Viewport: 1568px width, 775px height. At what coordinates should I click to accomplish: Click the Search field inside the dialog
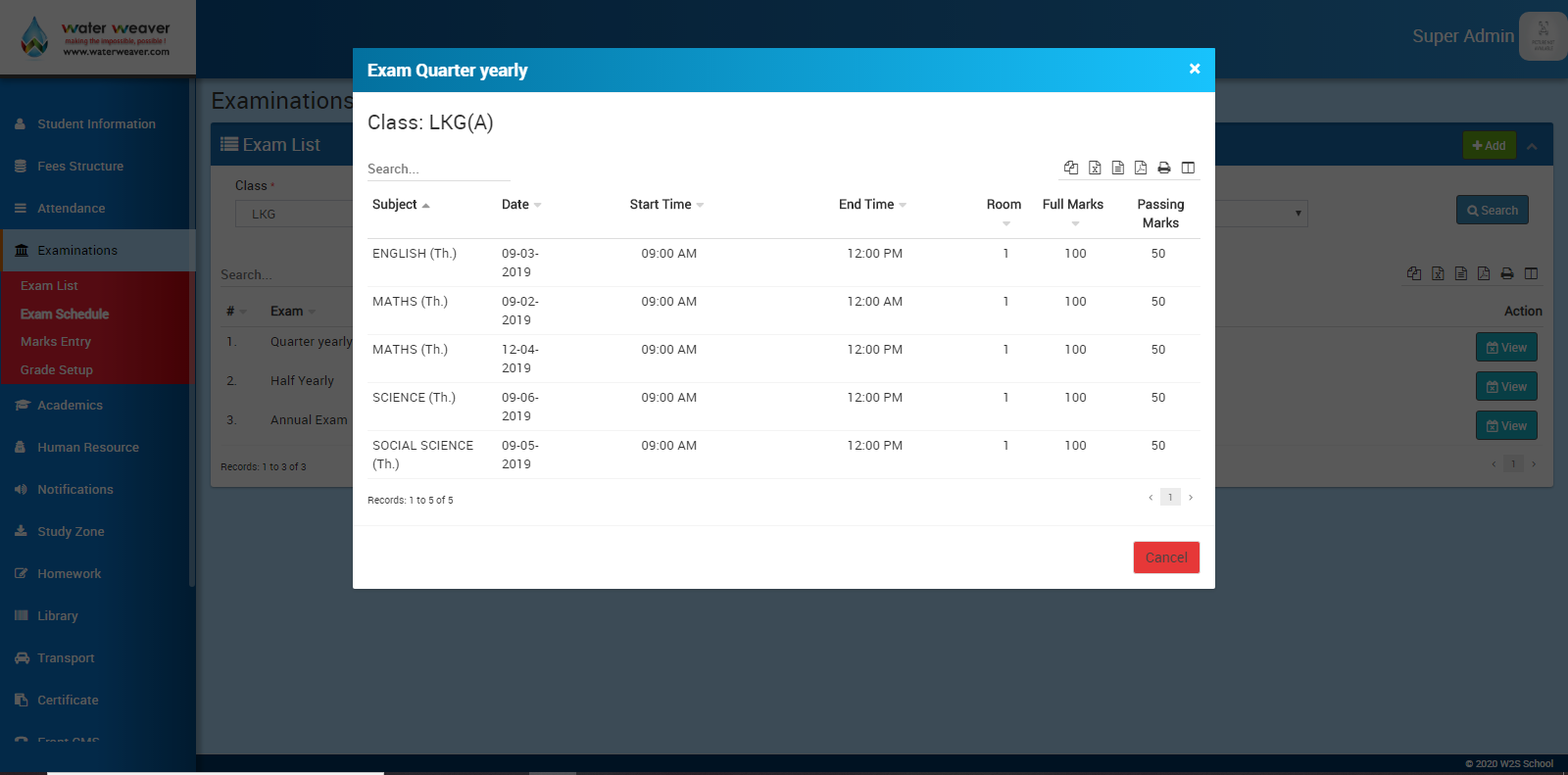[x=438, y=170]
